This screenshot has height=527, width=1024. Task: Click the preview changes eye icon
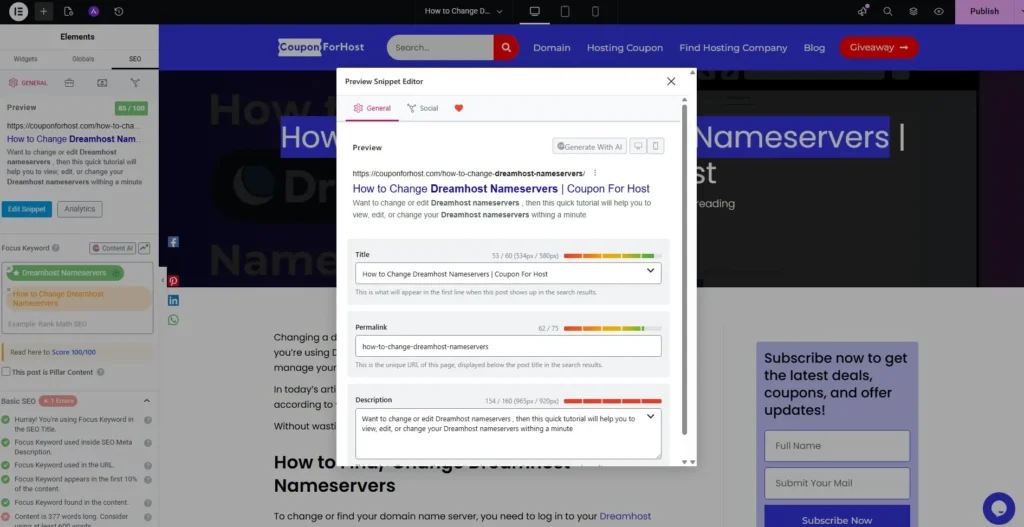(938, 11)
